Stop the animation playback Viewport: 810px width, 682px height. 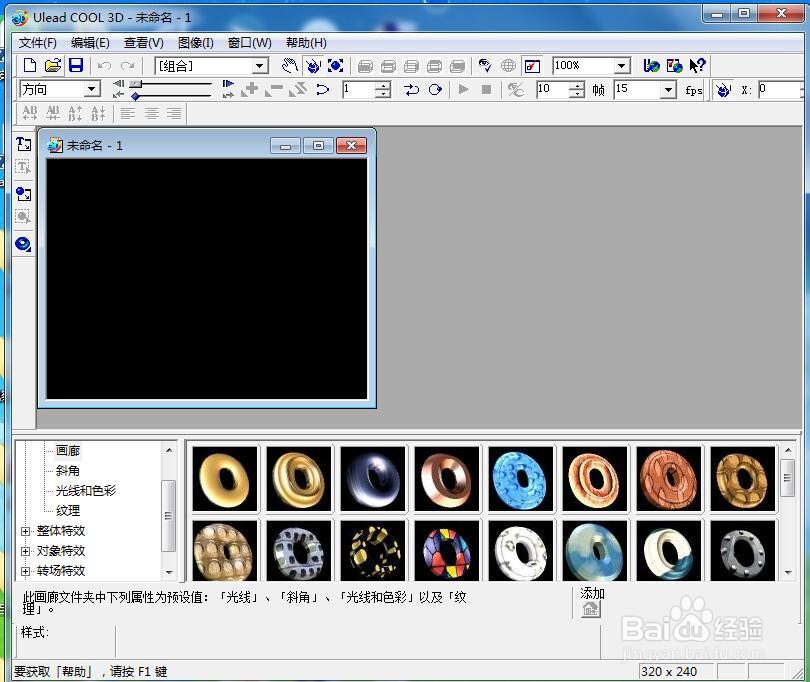tap(486, 89)
